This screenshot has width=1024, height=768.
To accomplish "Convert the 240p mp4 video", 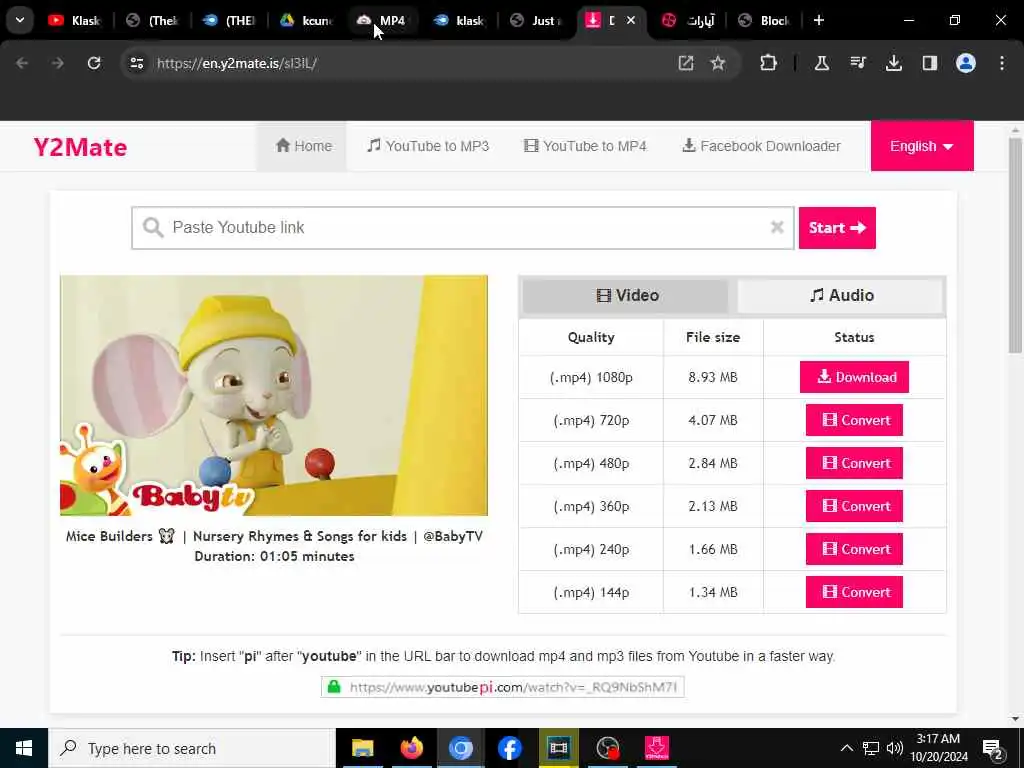I will coord(854,549).
